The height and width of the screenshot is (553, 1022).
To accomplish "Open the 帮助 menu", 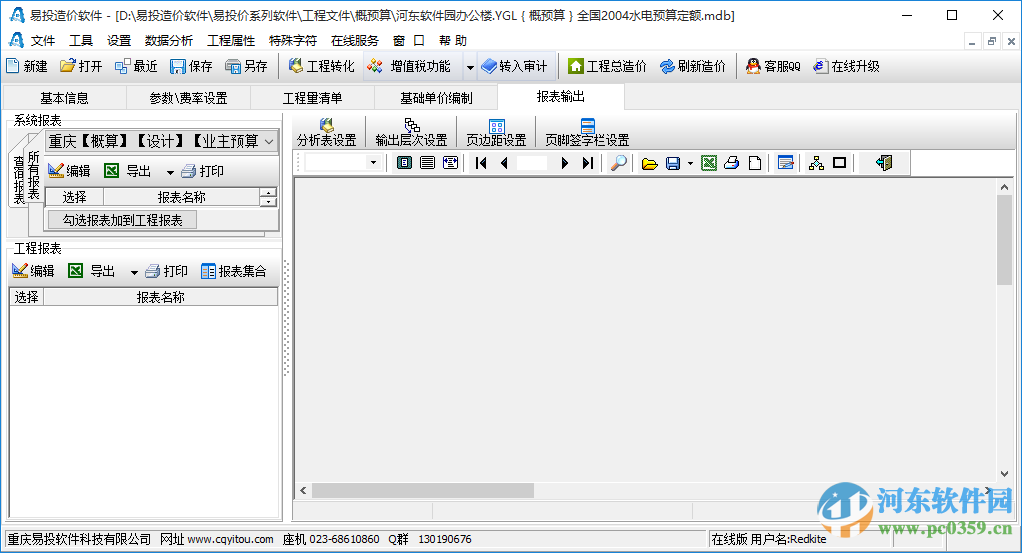I will click(x=452, y=40).
